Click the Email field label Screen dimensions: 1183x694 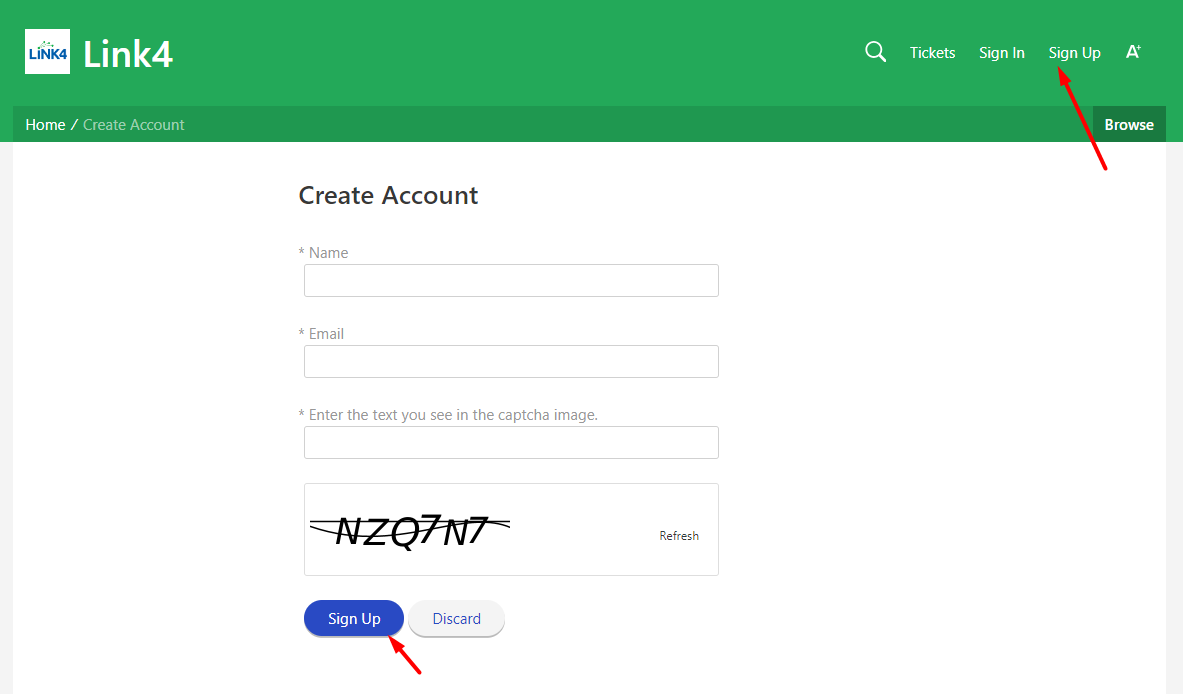(x=326, y=334)
